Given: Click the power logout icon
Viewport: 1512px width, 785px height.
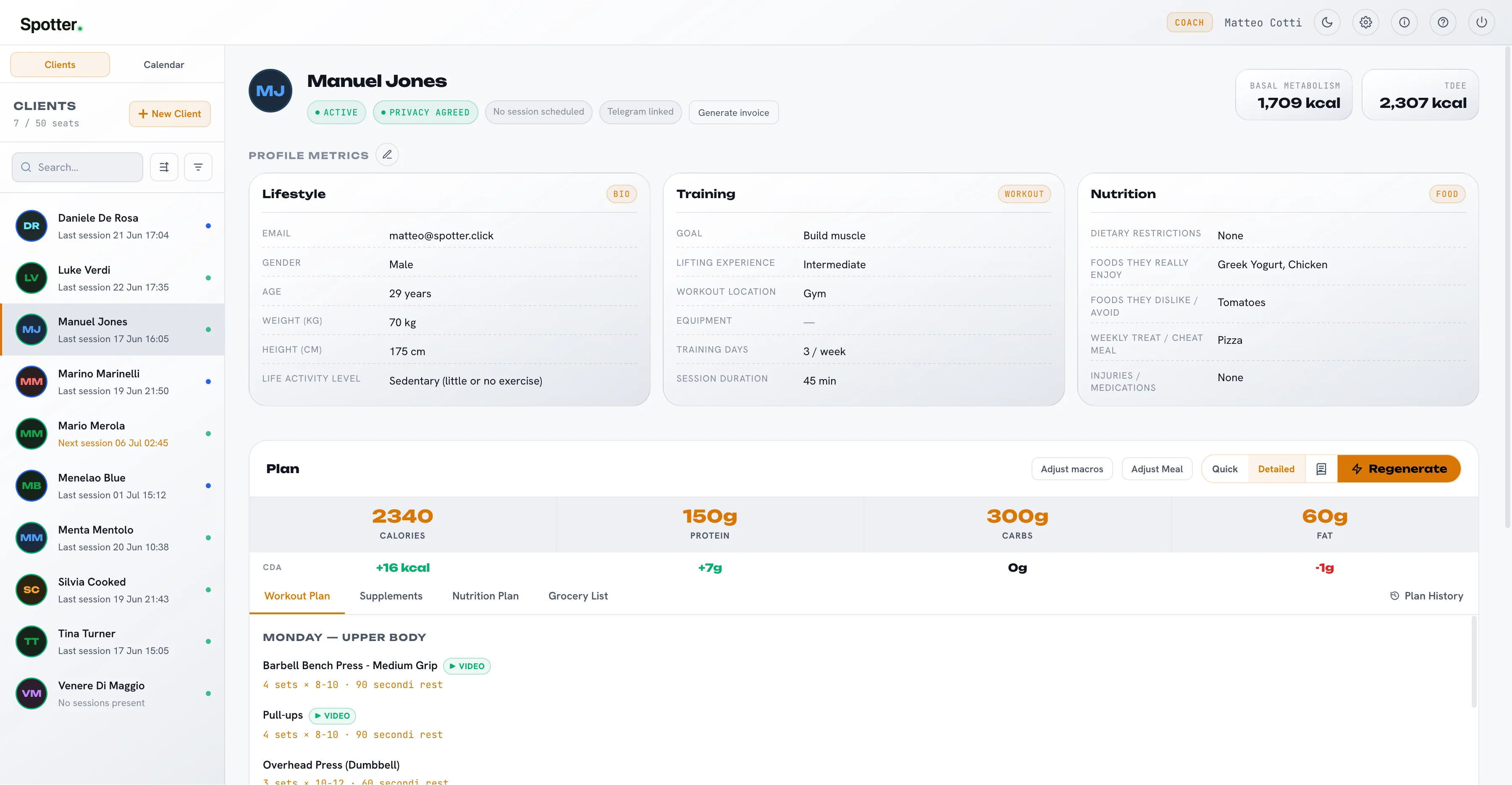Looking at the screenshot, I should tap(1481, 22).
